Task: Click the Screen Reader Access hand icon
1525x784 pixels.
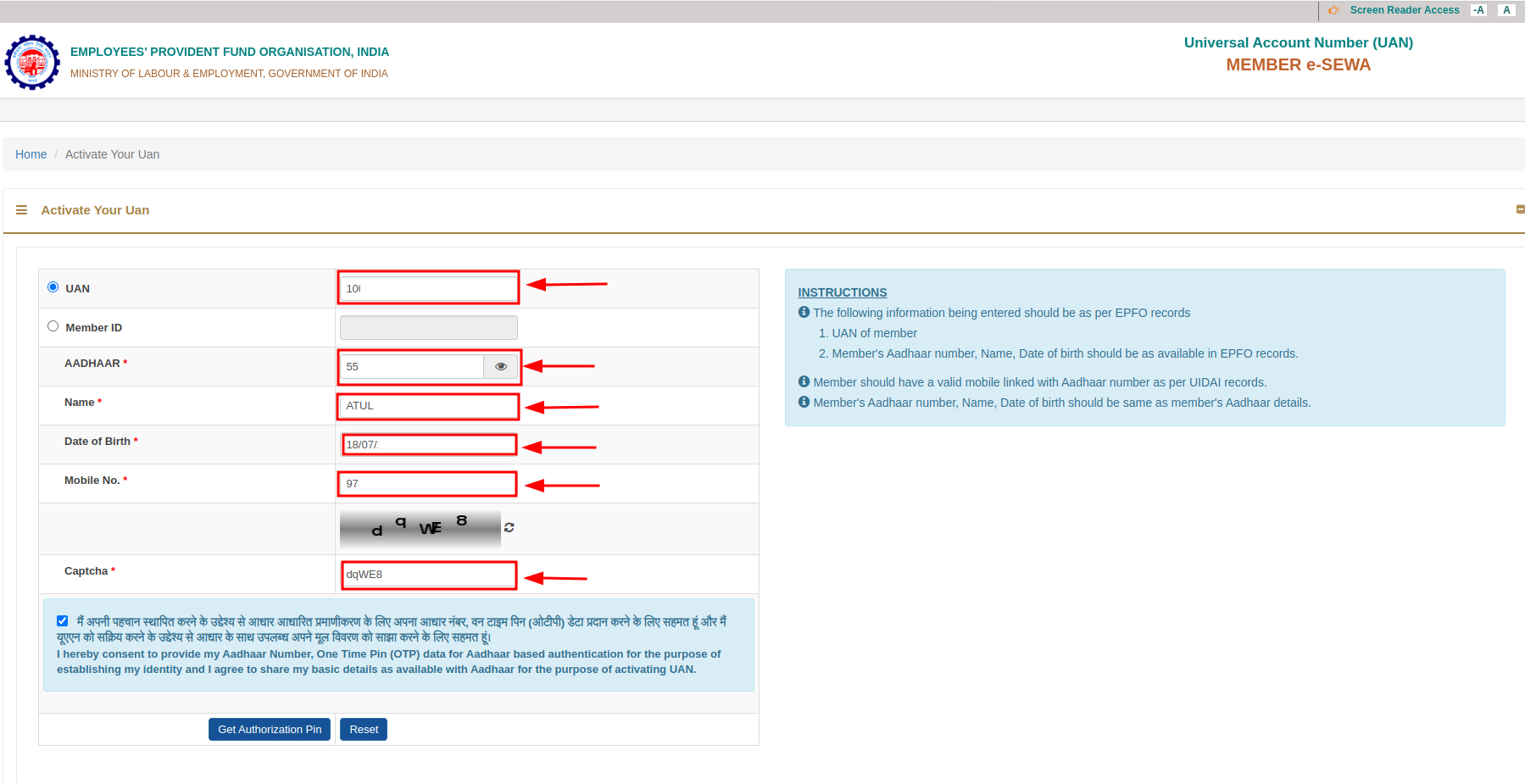Action: tap(1333, 10)
